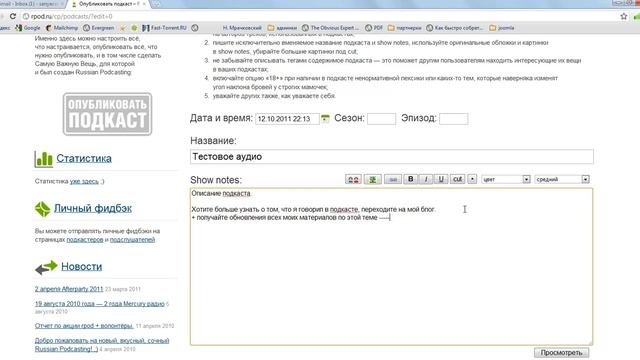
Task: Click the link insert button in editor toolbar
Action: (393, 179)
